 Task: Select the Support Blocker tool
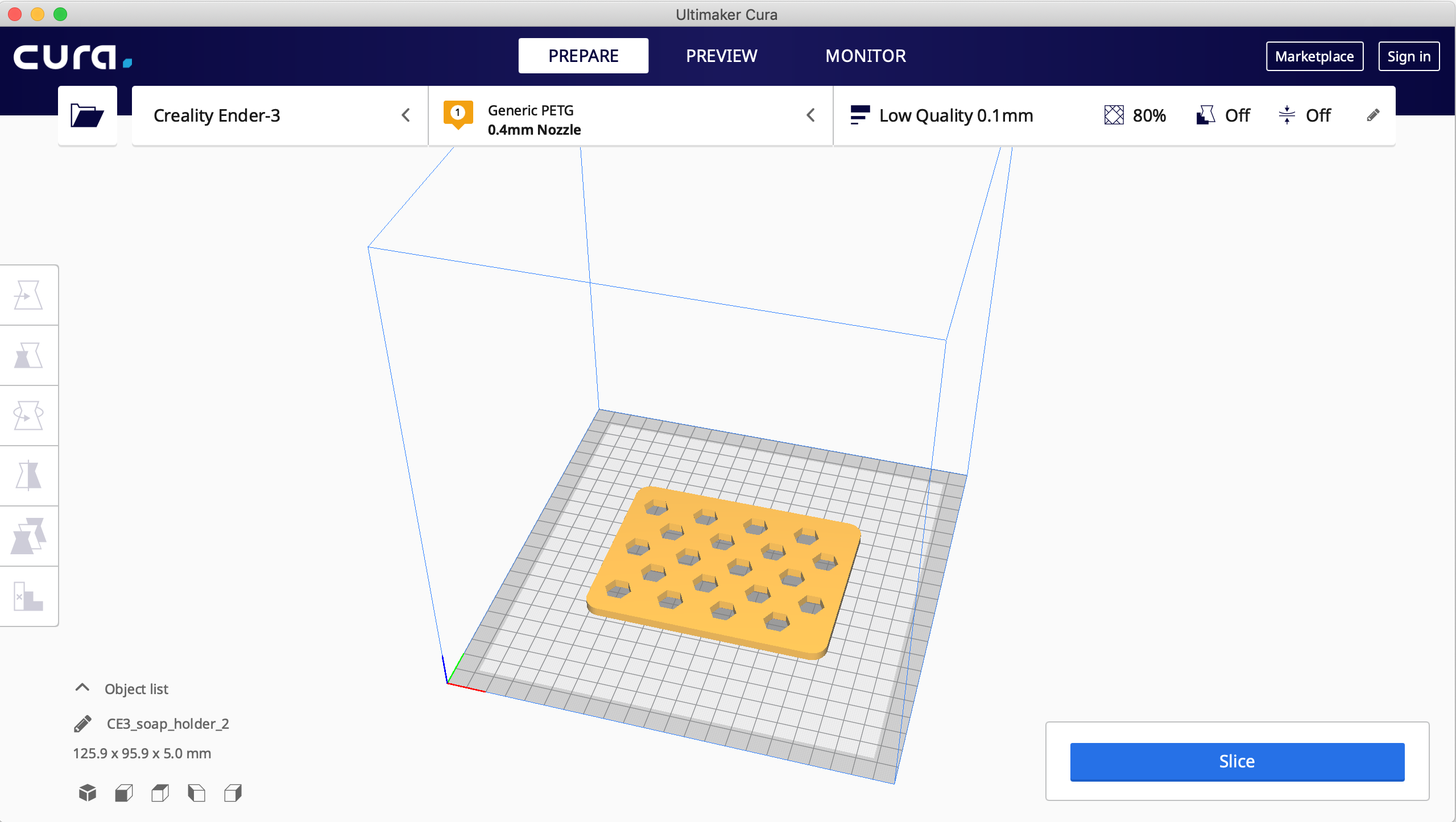28,596
